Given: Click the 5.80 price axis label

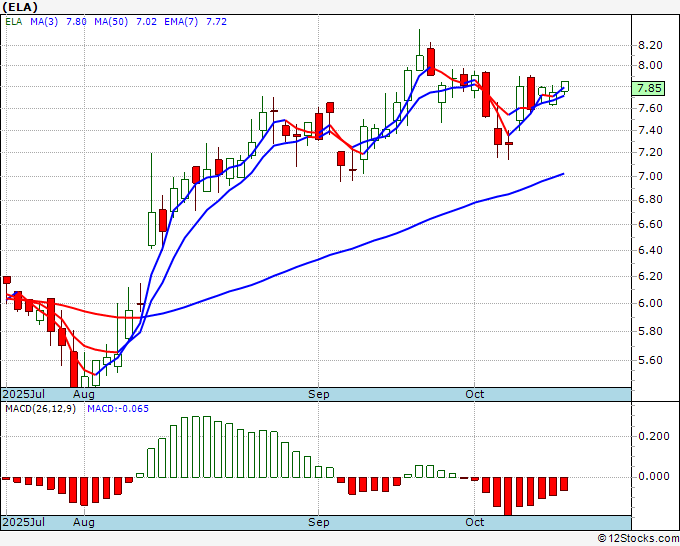Looking at the screenshot, I should (650, 331).
